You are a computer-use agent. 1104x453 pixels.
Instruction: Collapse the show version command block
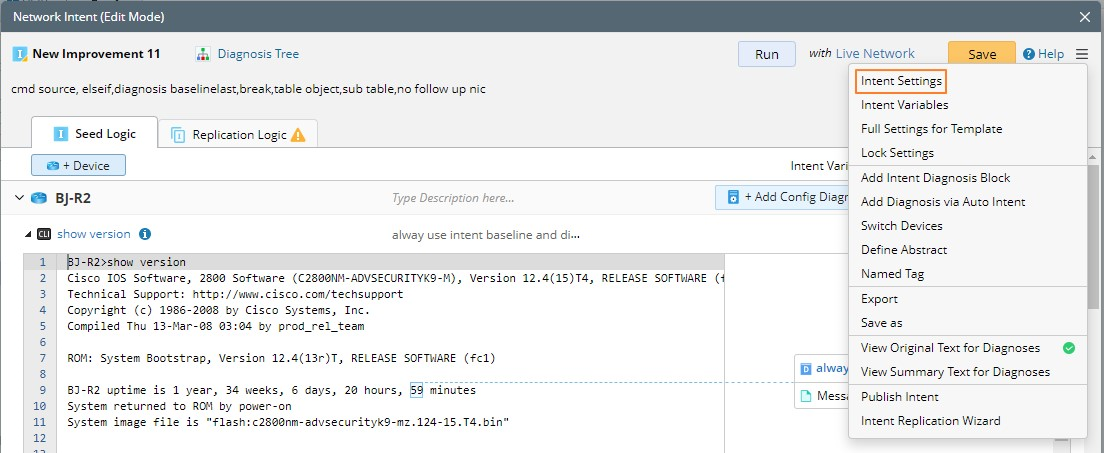(28, 234)
